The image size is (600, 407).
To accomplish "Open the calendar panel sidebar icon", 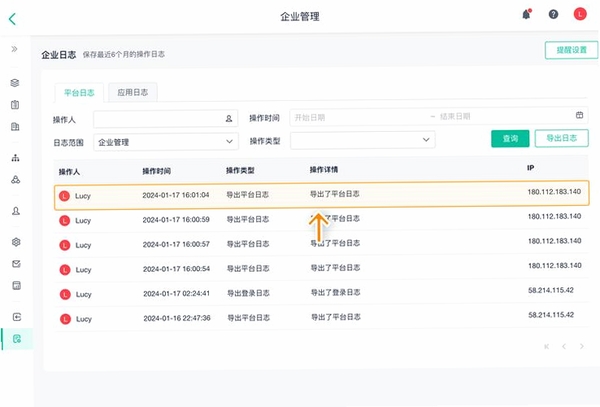I will 16,285.
